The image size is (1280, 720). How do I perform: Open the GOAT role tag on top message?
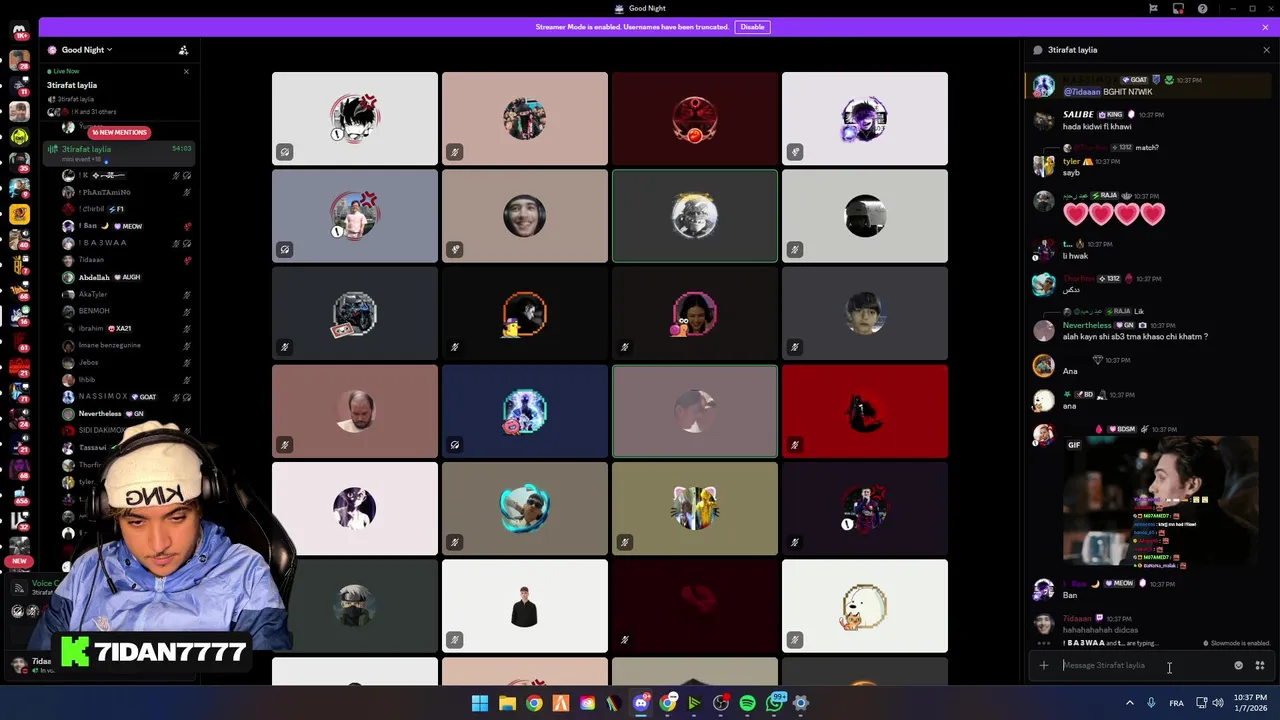point(1134,80)
